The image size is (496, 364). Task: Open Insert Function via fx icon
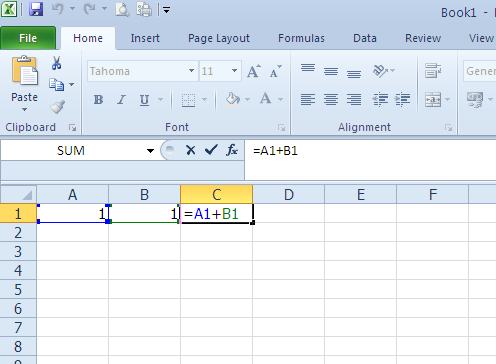(x=232, y=150)
